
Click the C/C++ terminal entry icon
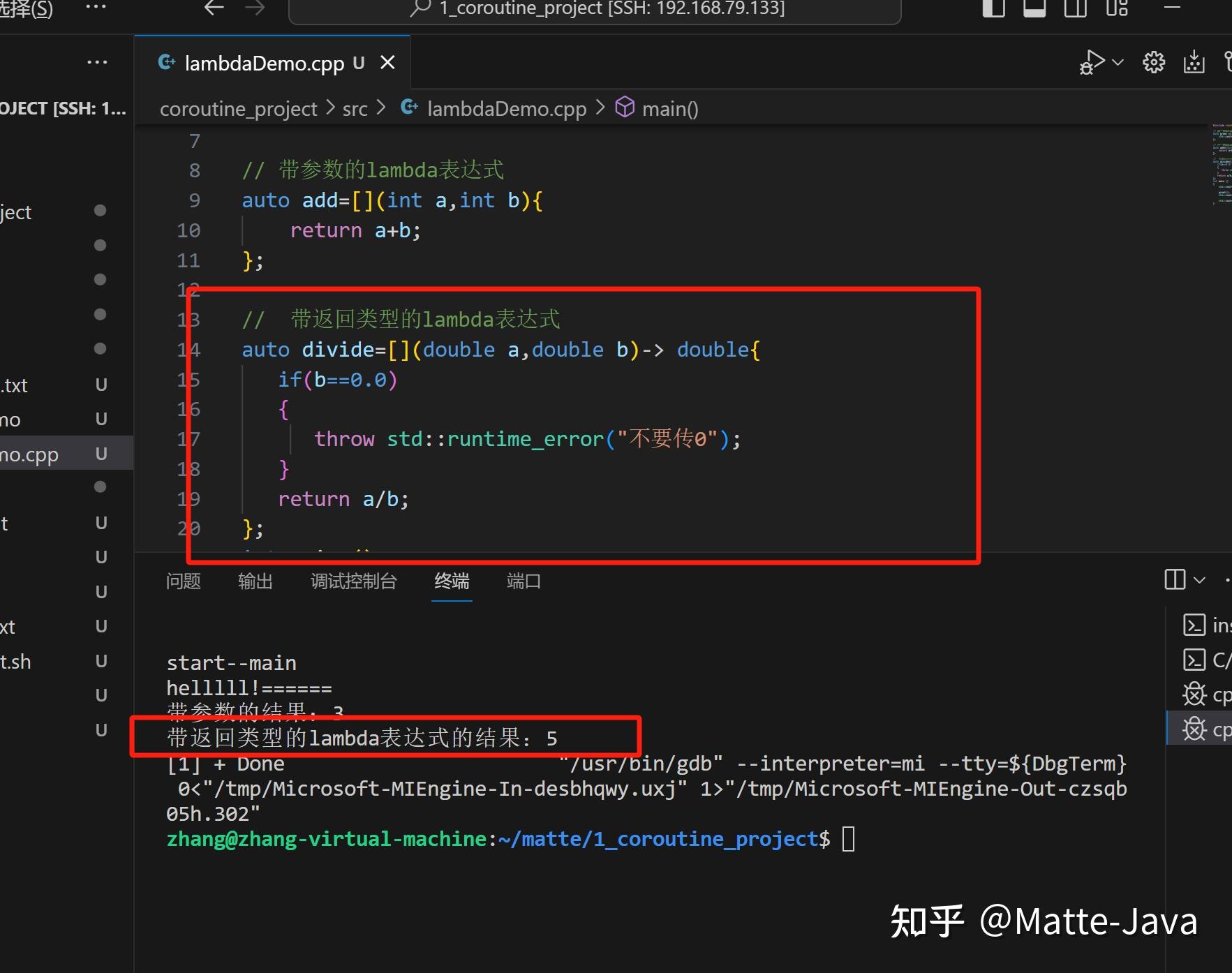pyautogui.click(x=1196, y=659)
